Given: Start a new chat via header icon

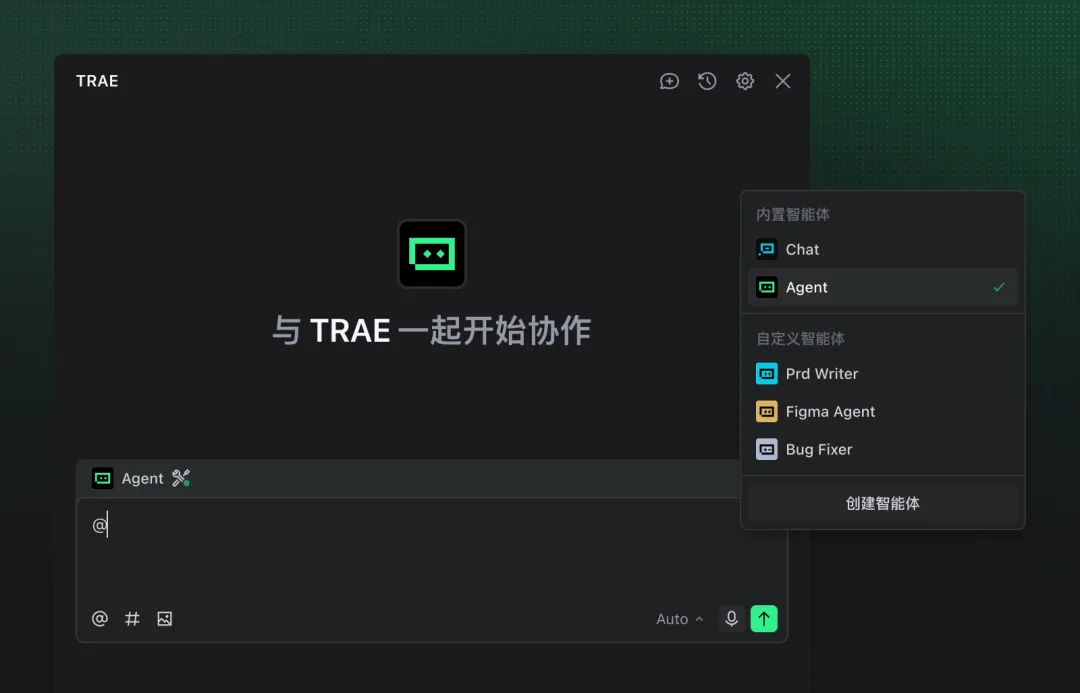Looking at the screenshot, I should click(x=669, y=81).
